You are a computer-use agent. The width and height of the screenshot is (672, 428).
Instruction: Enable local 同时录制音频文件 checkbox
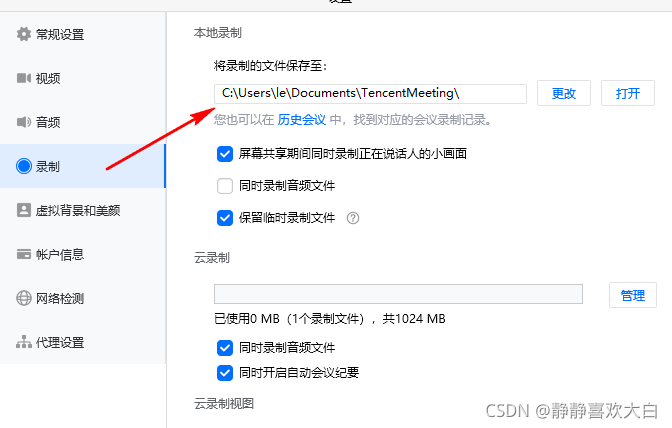[x=225, y=186]
